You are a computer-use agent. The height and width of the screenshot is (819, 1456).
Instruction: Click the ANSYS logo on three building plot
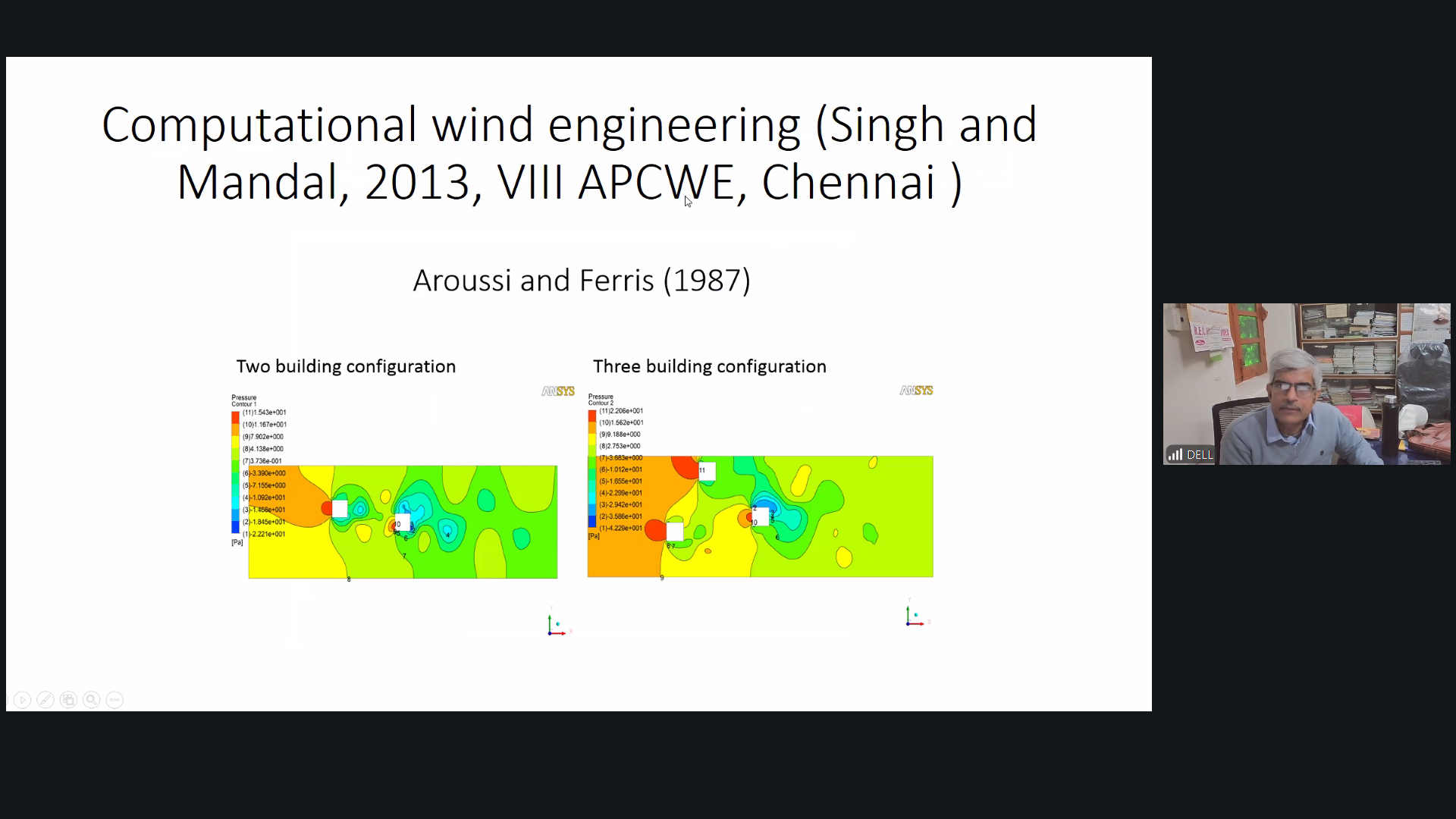coord(916,391)
